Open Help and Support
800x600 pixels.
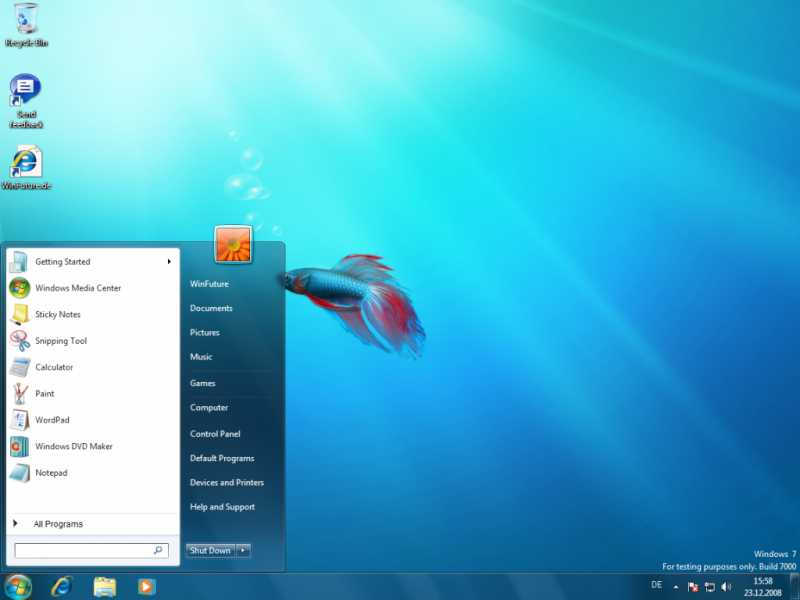click(222, 507)
